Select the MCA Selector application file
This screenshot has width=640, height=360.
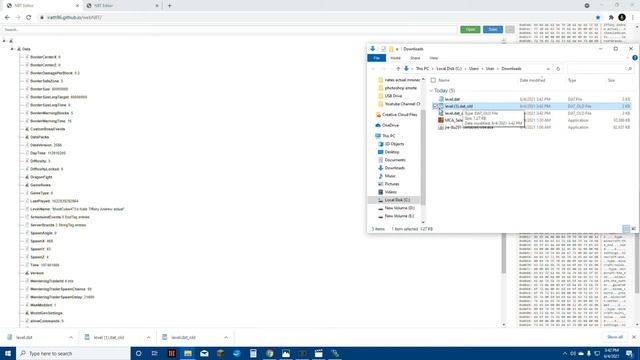click(451, 120)
